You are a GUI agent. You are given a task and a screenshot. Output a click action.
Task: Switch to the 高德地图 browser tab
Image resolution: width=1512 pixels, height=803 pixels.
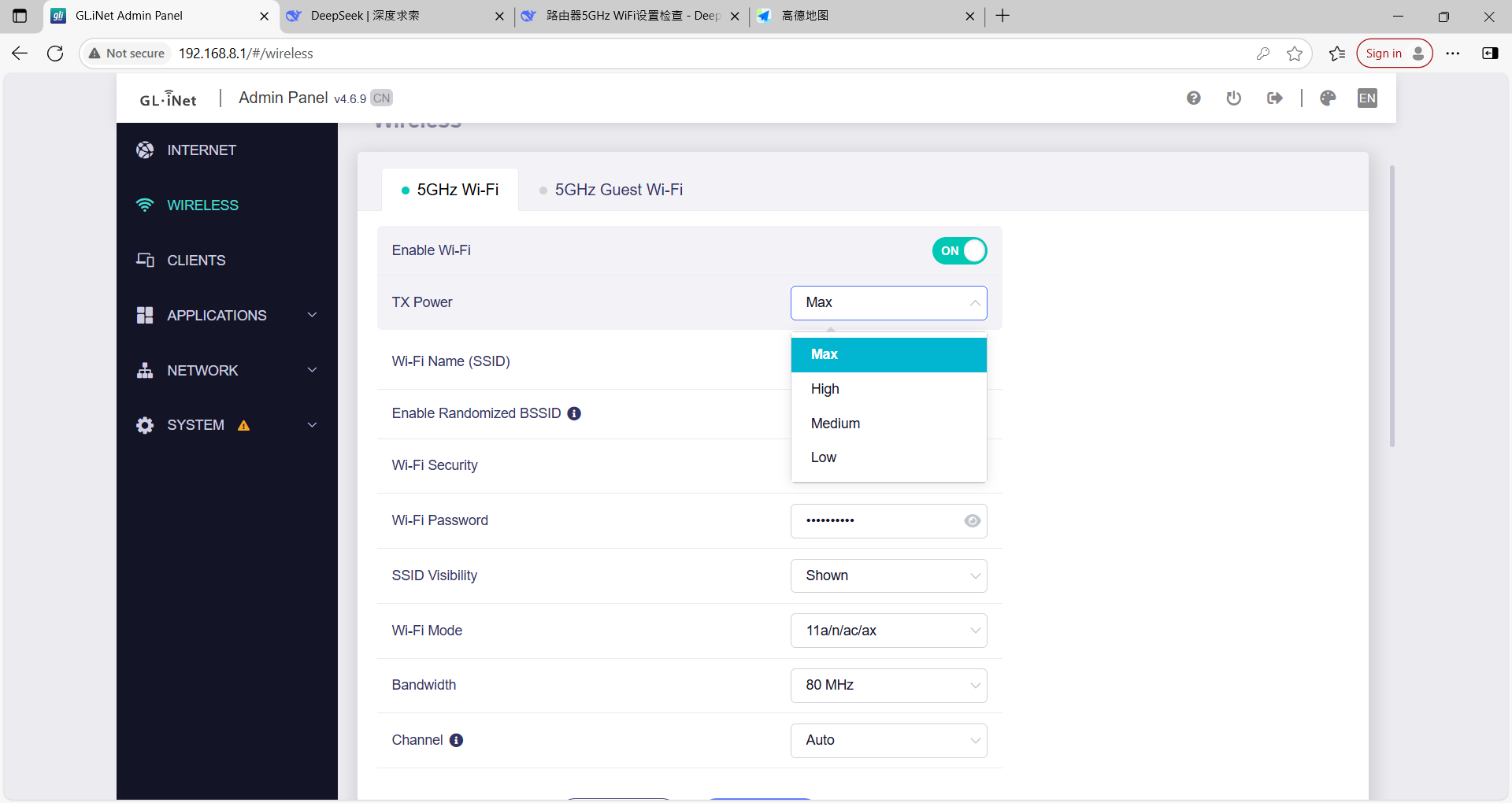(x=867, y=16)
